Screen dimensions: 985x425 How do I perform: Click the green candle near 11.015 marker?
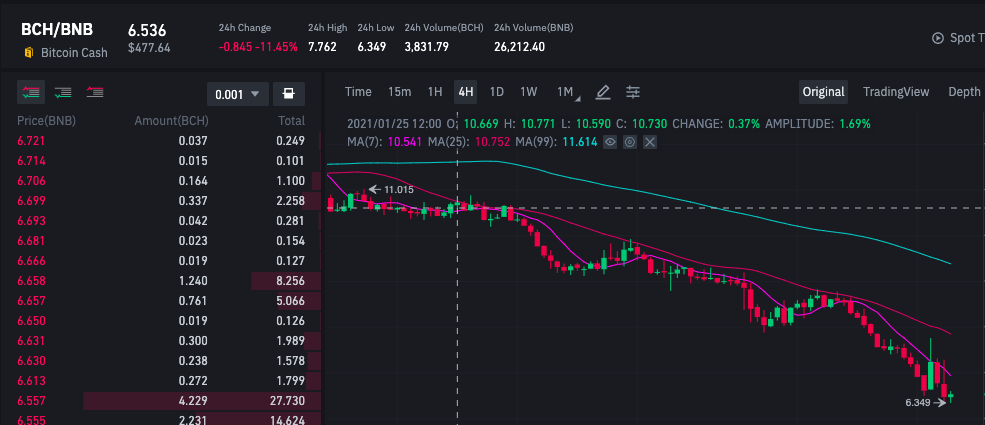tap(351, 202)
